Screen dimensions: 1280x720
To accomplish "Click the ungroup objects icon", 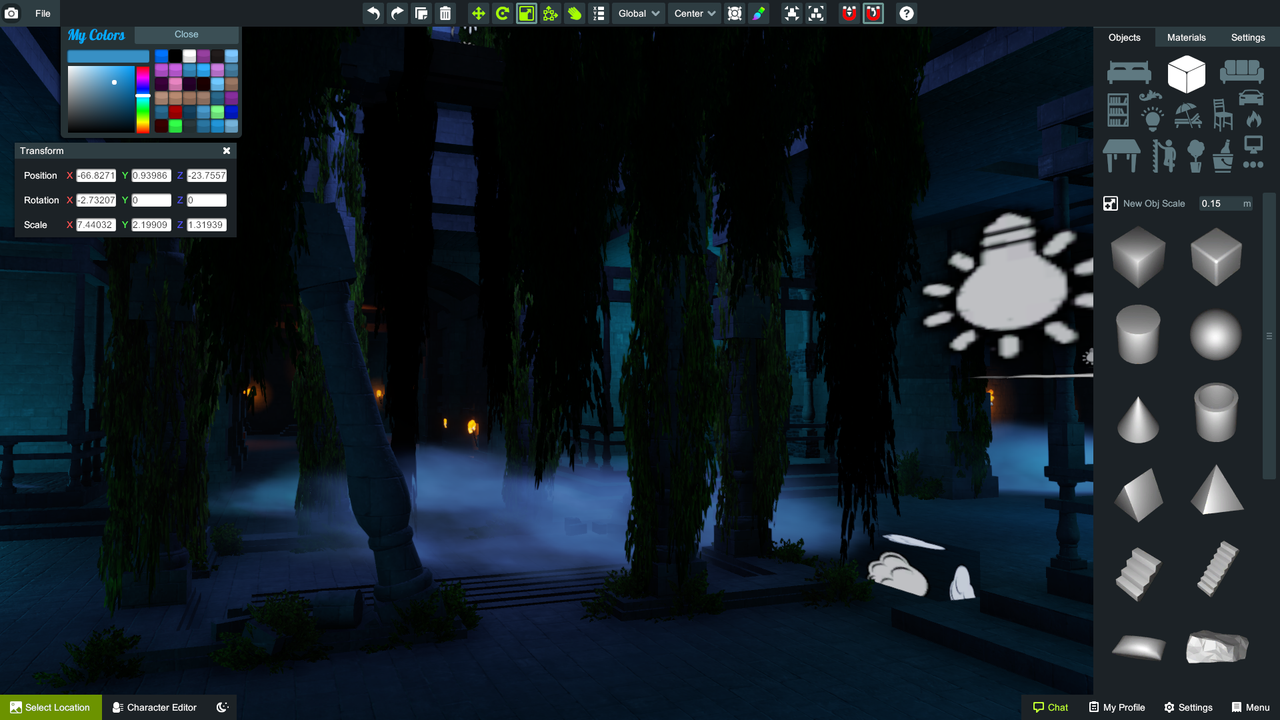I will (x=816, y=13).
